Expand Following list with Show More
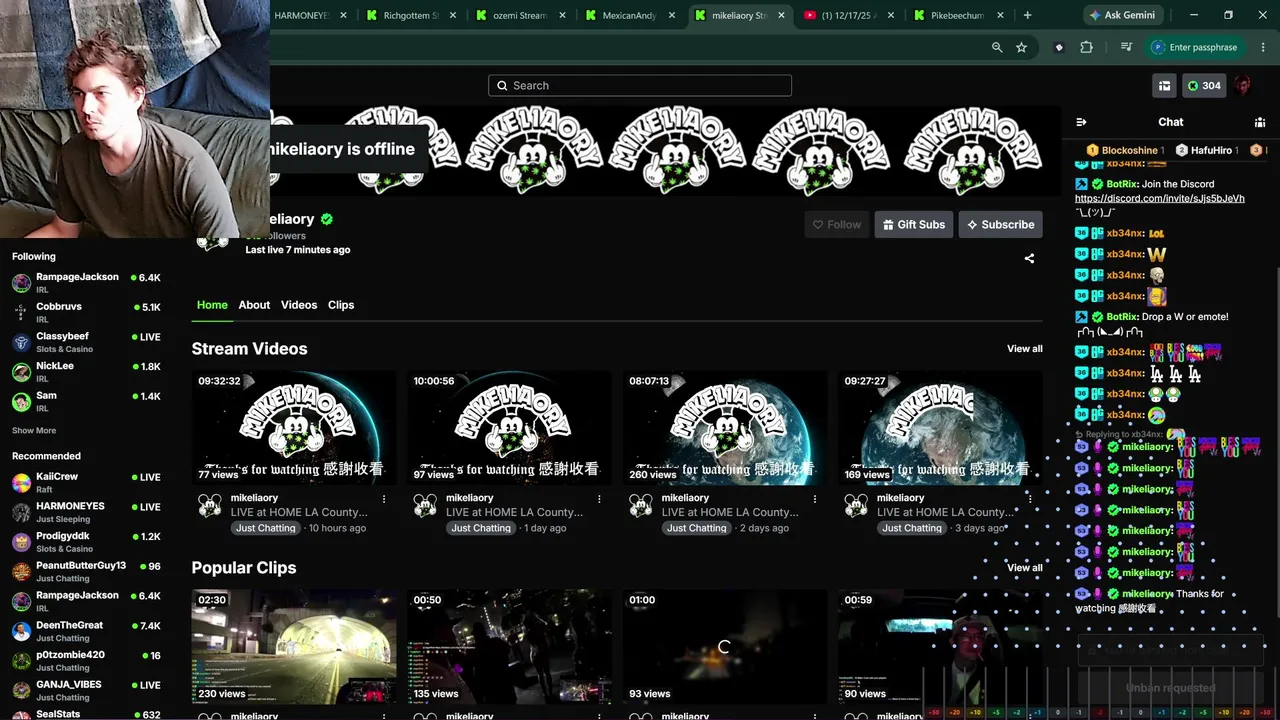The height and width of the screenshot is (720, 1280). coord(34,431)
